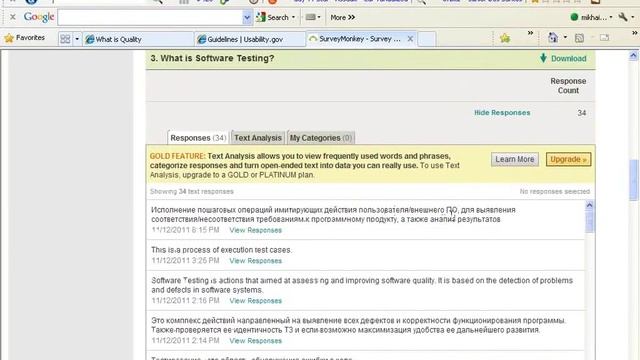
Task: Expand the Search button options arrow
Action: pos(293,18)
